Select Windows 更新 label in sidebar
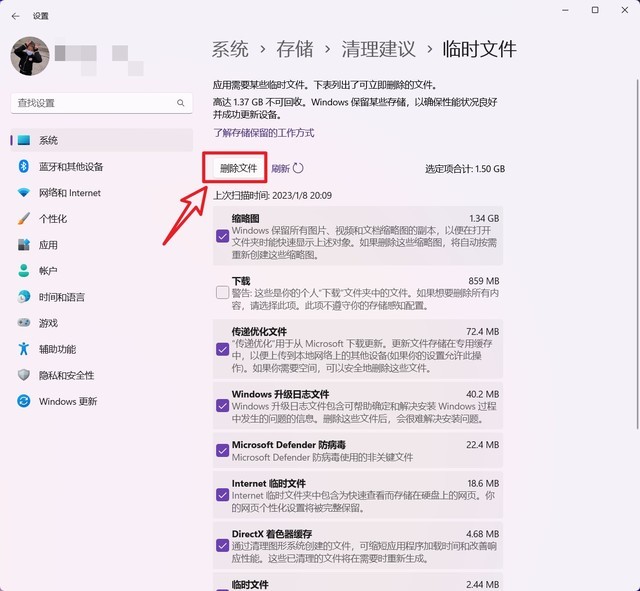Screen dimensions: 640x591 point(68,401)
